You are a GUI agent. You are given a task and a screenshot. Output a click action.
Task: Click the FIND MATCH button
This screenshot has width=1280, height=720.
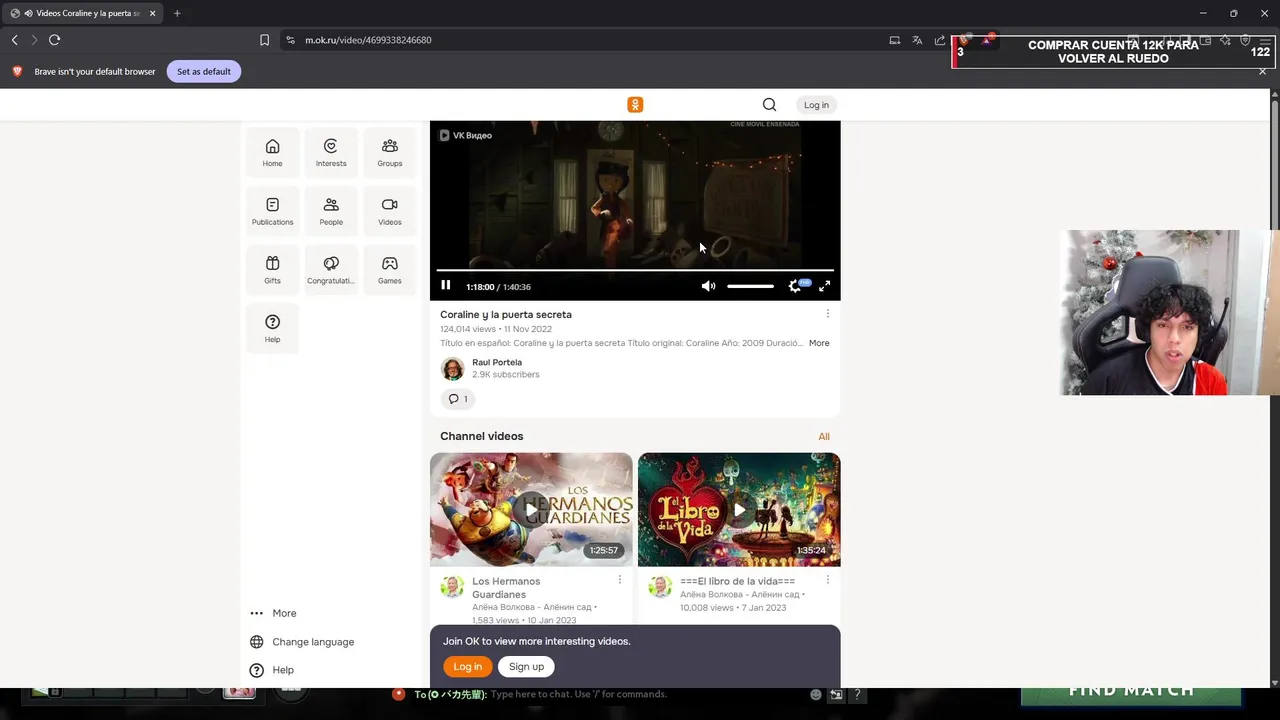[x=1131, y=692]
